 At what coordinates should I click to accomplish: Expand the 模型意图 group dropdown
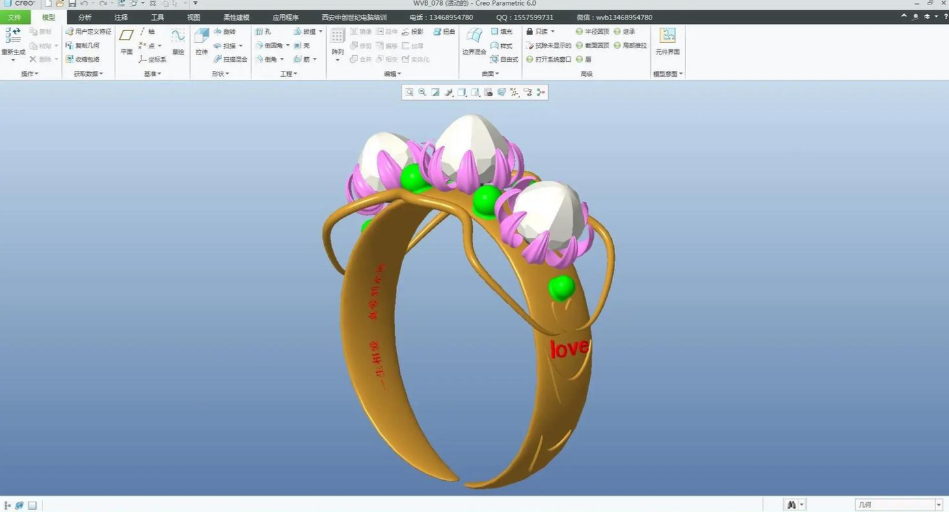[x=668, y=74]
